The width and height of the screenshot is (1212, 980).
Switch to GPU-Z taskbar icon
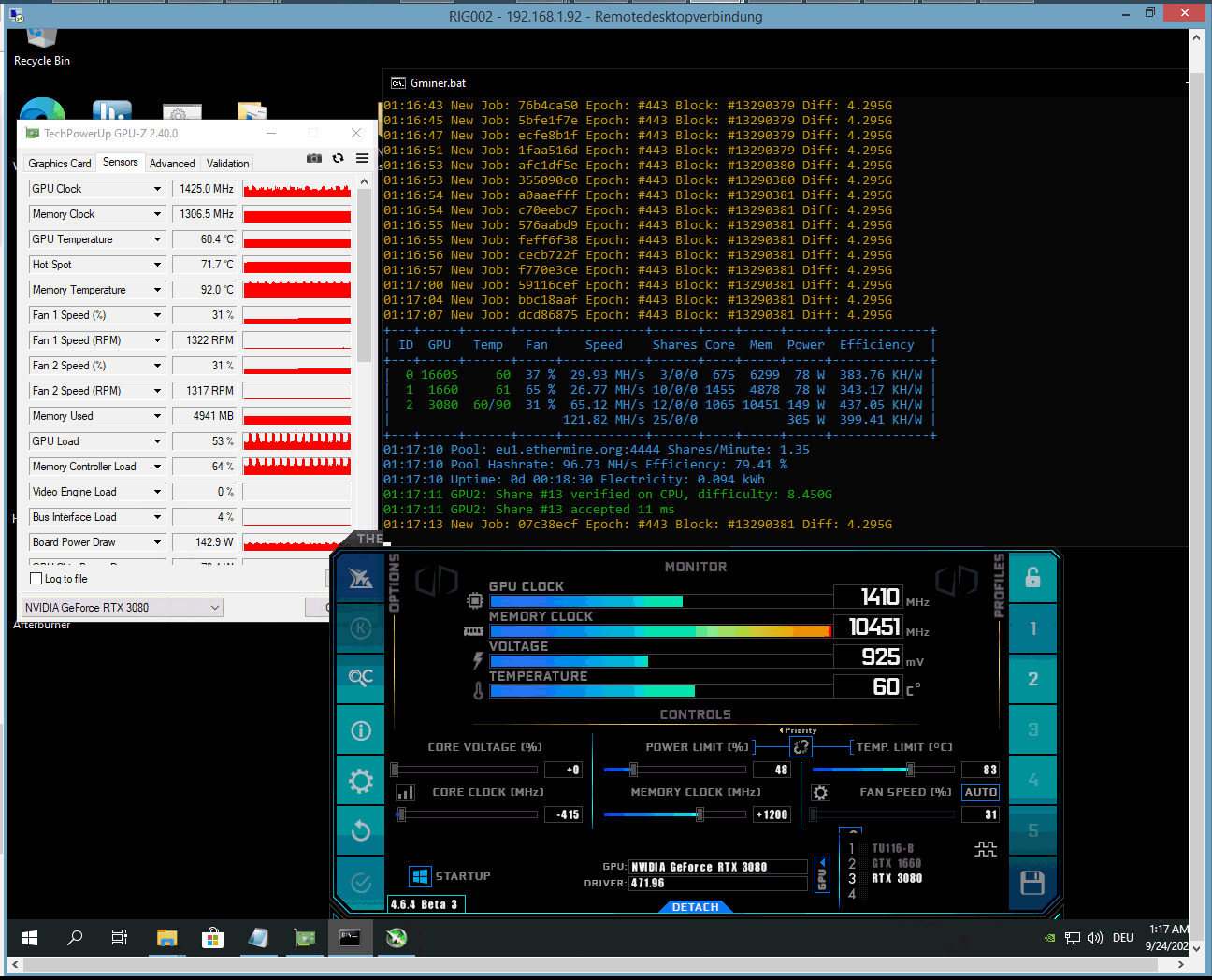point(305,937)
